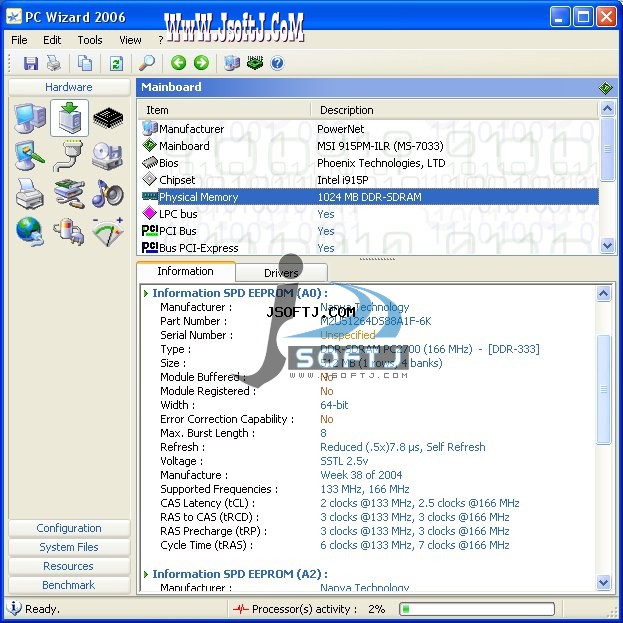Open the View menu

(130, 40)
